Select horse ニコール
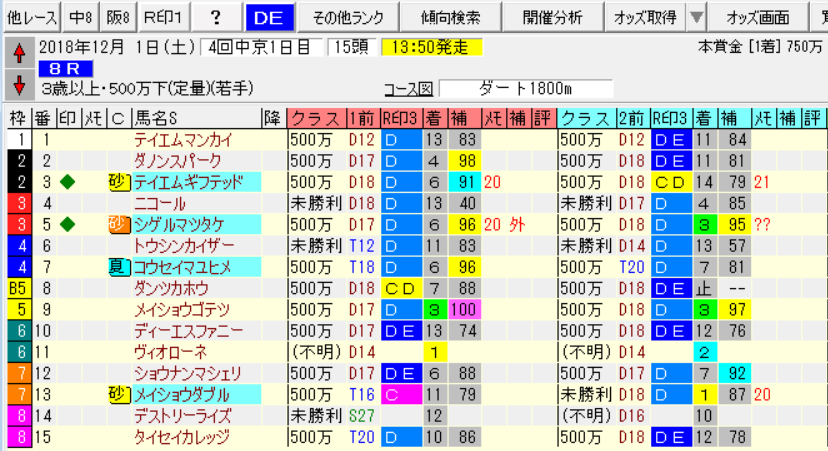The height and width of the screenshot is (451, 828). coord(159,203)
